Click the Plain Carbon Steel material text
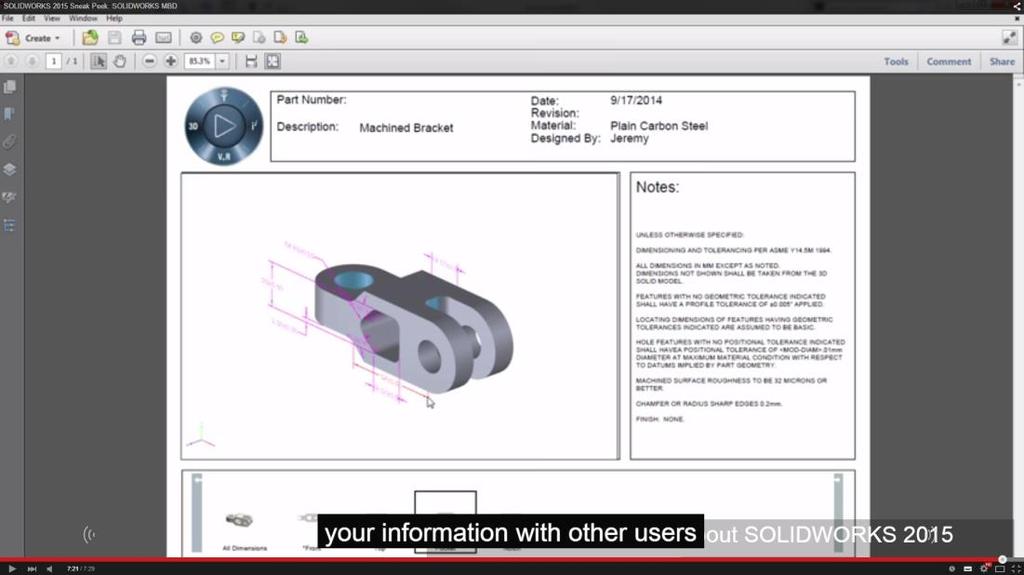Image resolution: width=1024 pixels, height=575 pixels. (x=659, y=125)
